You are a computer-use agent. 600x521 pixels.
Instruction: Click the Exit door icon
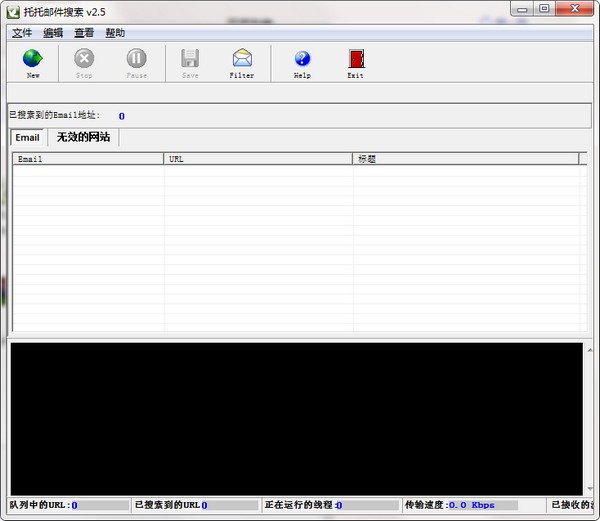click(355, 59)
